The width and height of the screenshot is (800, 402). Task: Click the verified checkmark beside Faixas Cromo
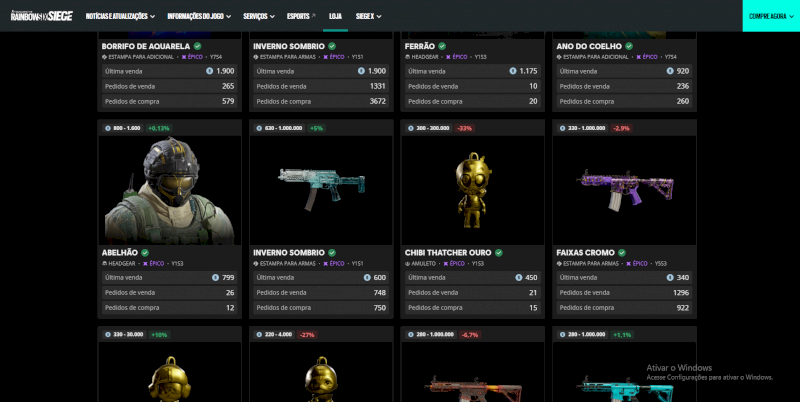click(621, 253)
